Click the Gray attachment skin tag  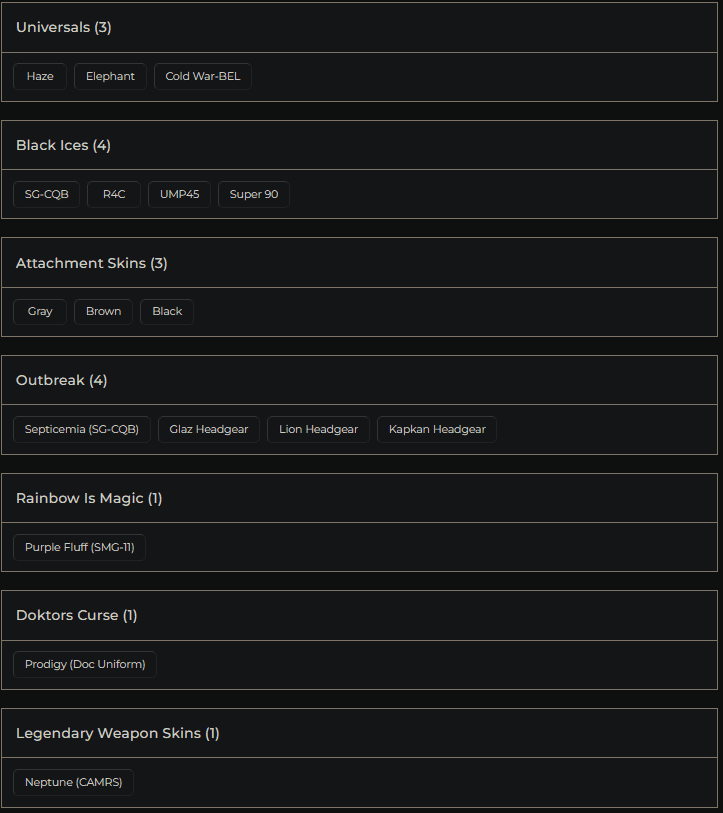[40, 312]
